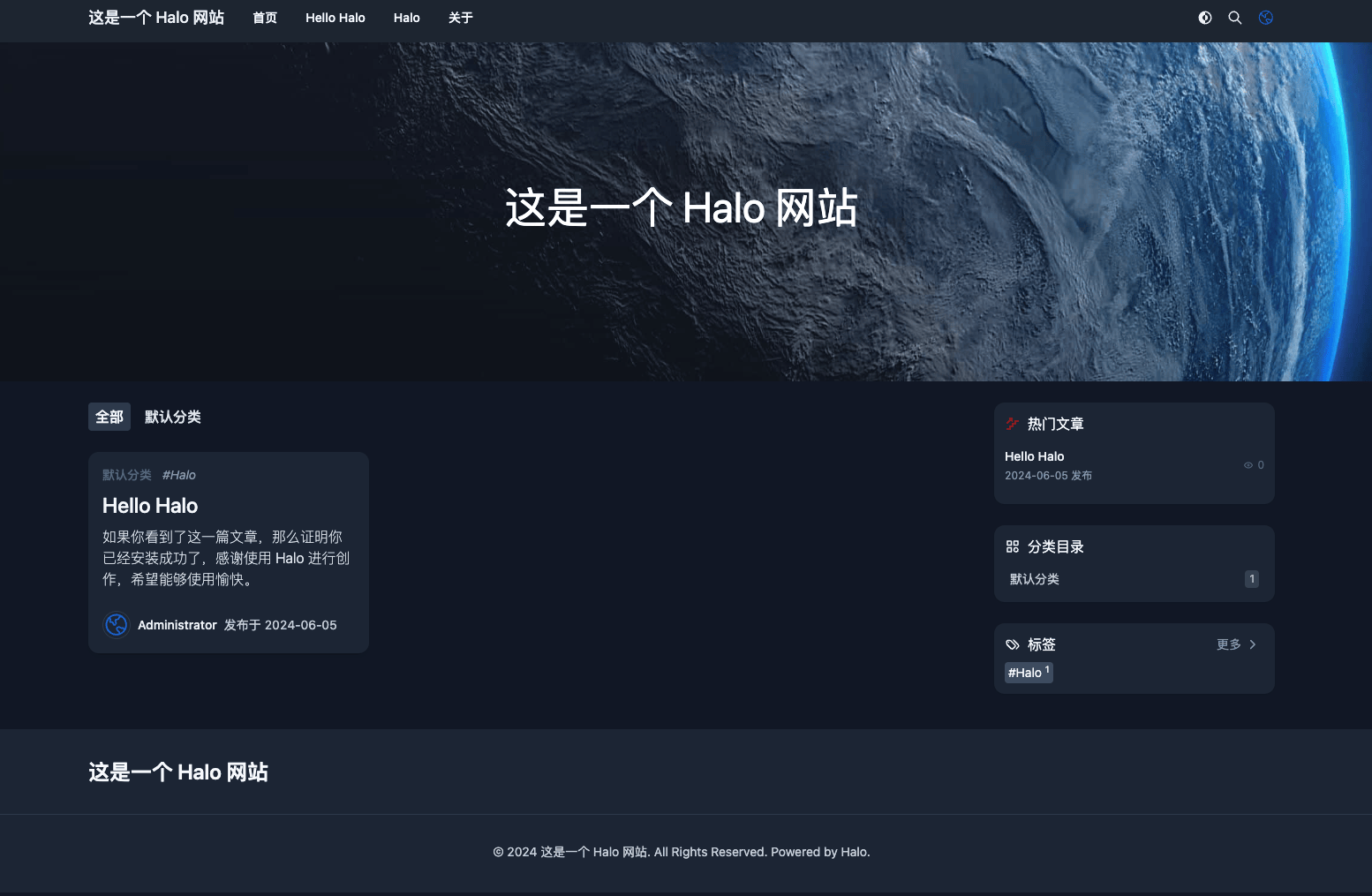Click the 2024-06-05 发布 date in sidebar
The image size is (1372, 896).
click(x=1048, y=476)
